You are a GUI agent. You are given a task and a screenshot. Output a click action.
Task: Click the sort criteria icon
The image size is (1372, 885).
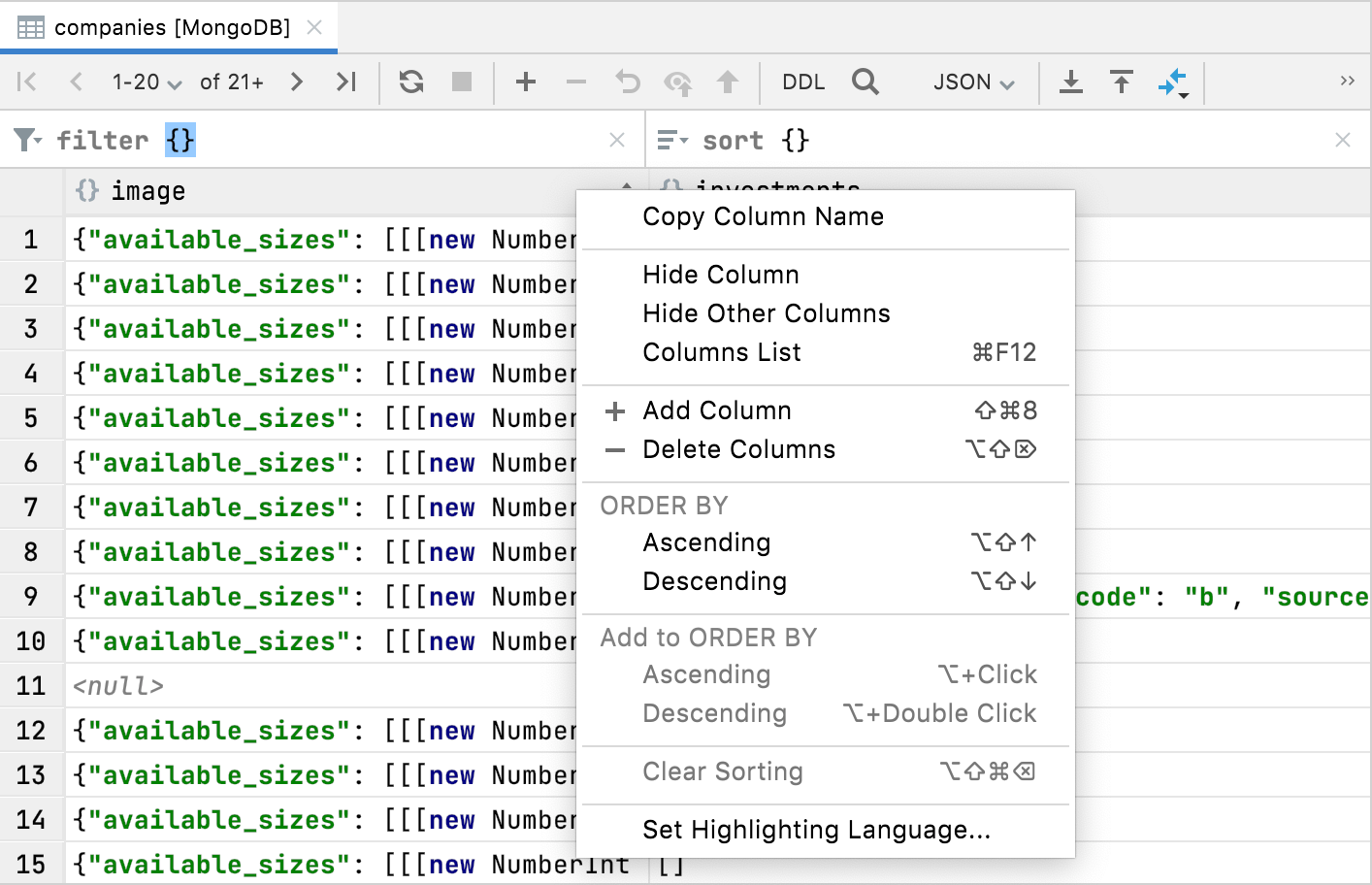click(x=670, y=139)
